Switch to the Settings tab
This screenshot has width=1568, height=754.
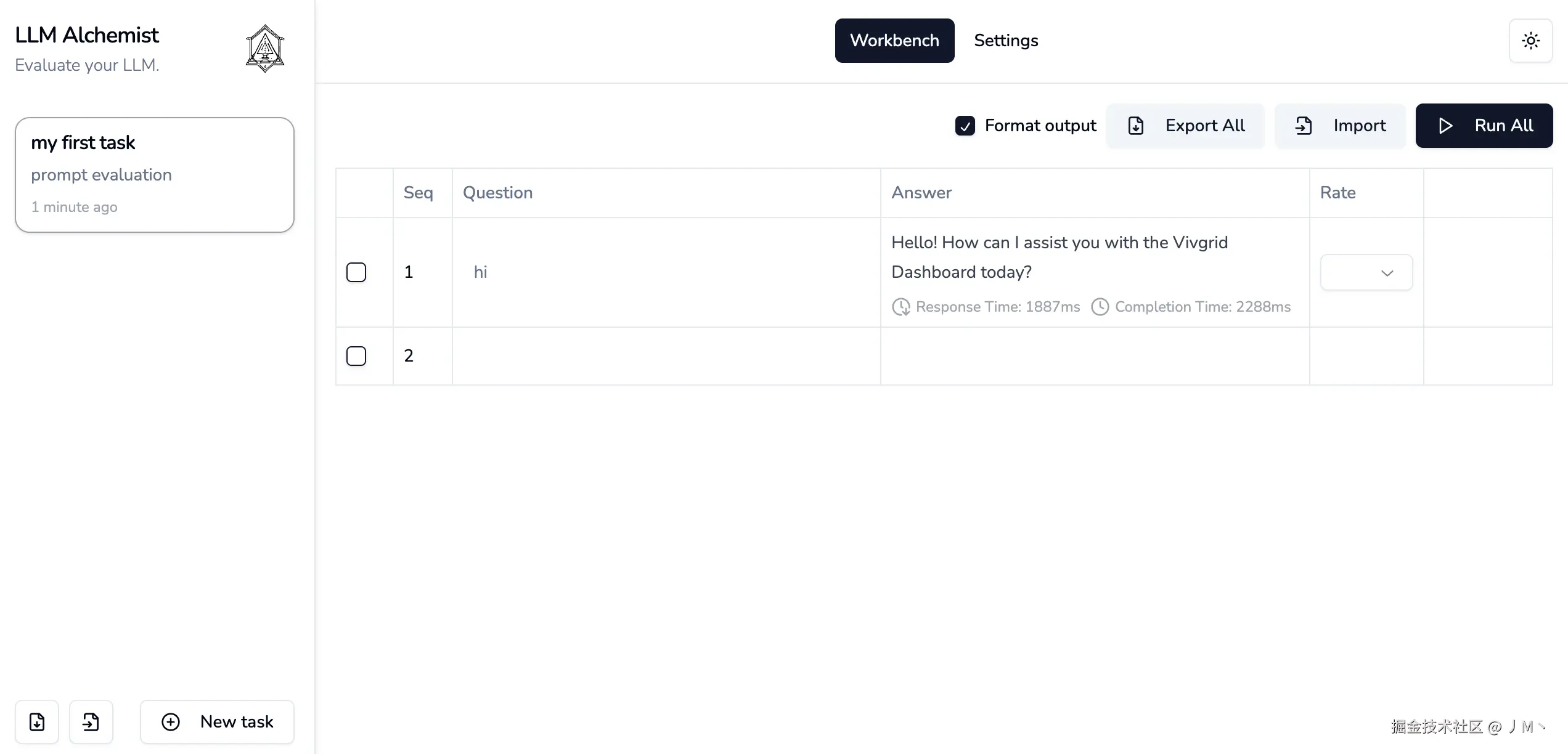point(1006,41)
